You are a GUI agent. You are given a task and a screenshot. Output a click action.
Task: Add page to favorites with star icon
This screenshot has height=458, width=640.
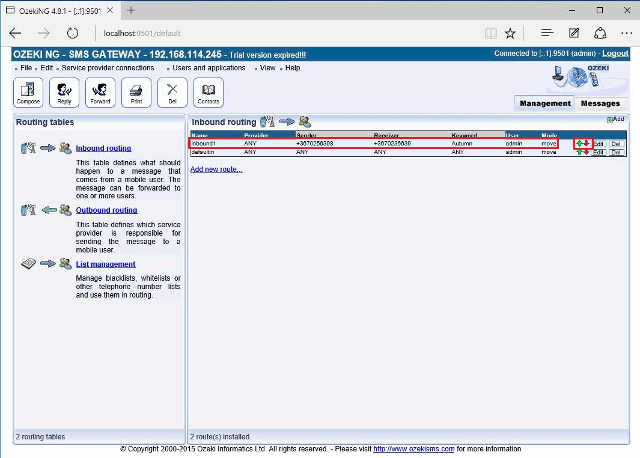[x=510, y=33]
